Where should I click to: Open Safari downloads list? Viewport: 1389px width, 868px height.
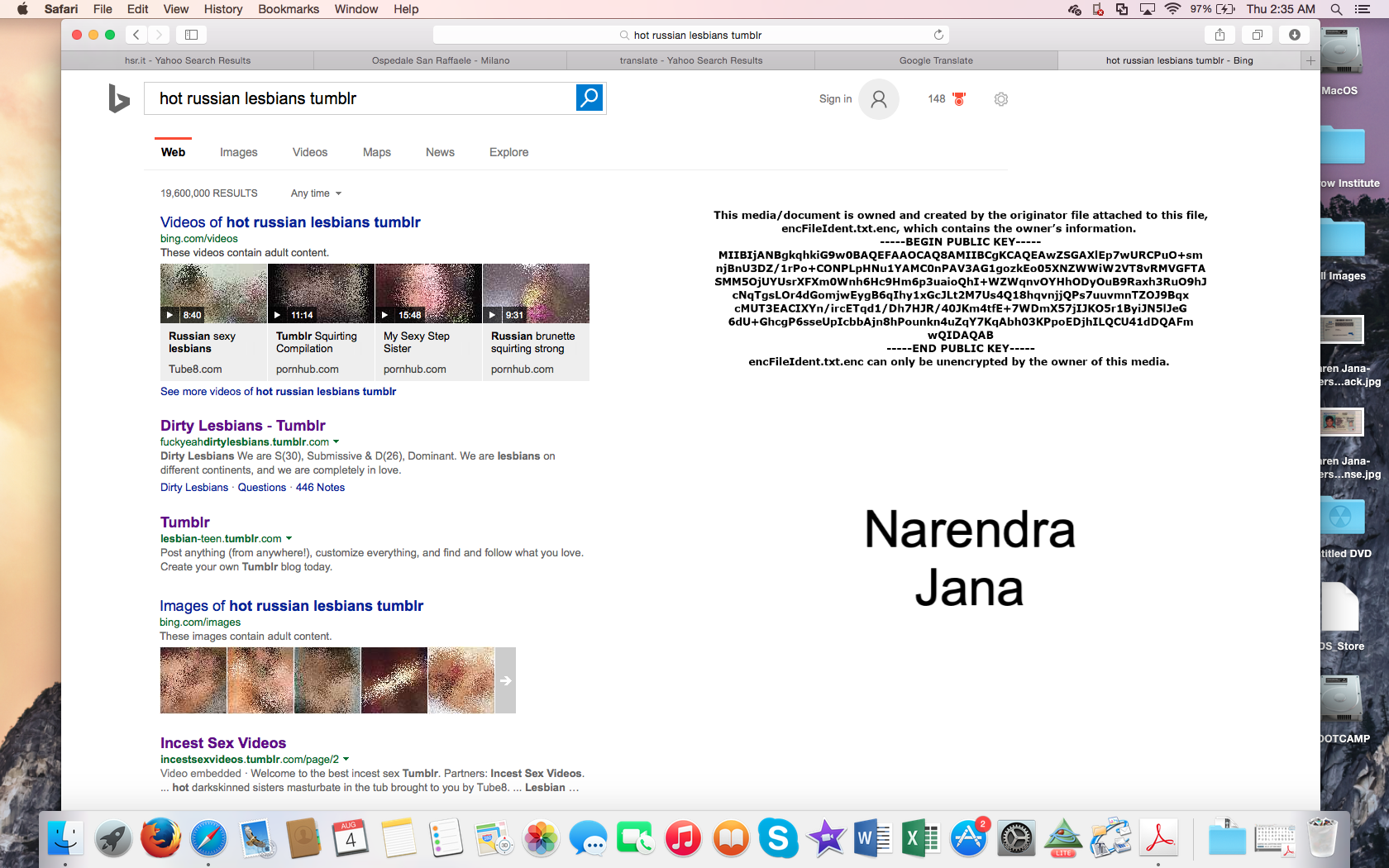pos(1295,35)
